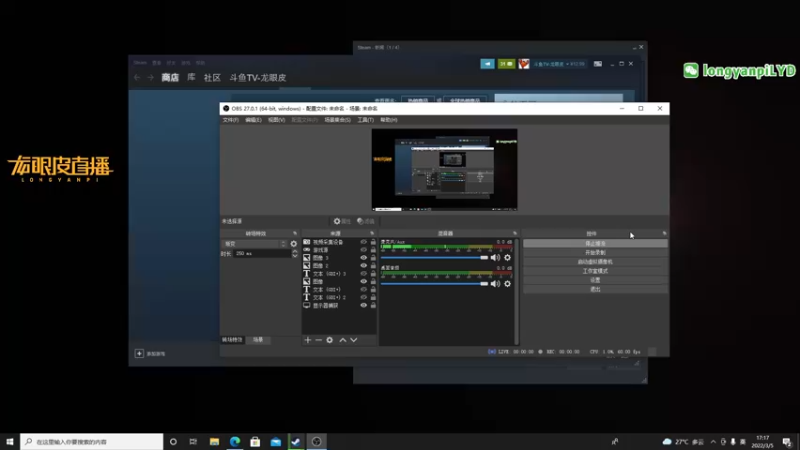Click the 属性 gear button above docks
The width and height of the screenshot is (800, 450).
pos(342,221)
